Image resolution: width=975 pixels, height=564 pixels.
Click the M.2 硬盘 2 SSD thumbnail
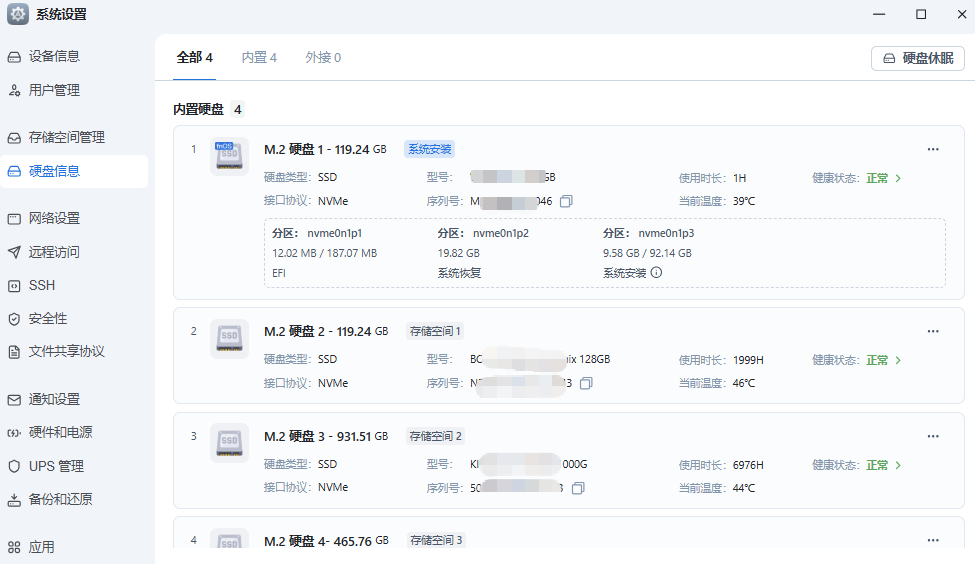(x=229, y=339)
